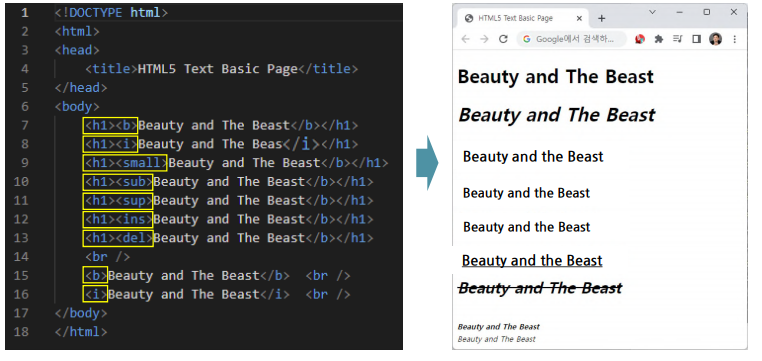Click the opening body tag in code
This screenshot has width=762, height=361.
pyautogui.click(x=77, y=106)
